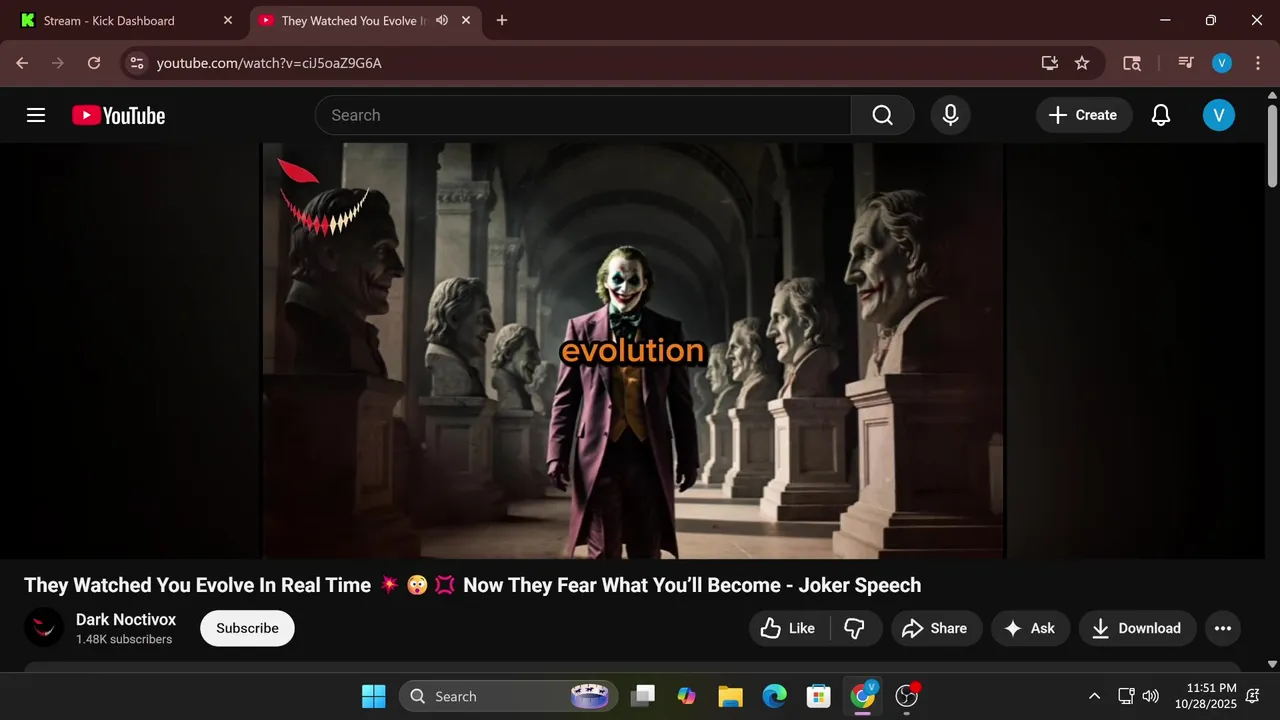
Task: Open Task View on the taskbar
Action: point(643,696)
